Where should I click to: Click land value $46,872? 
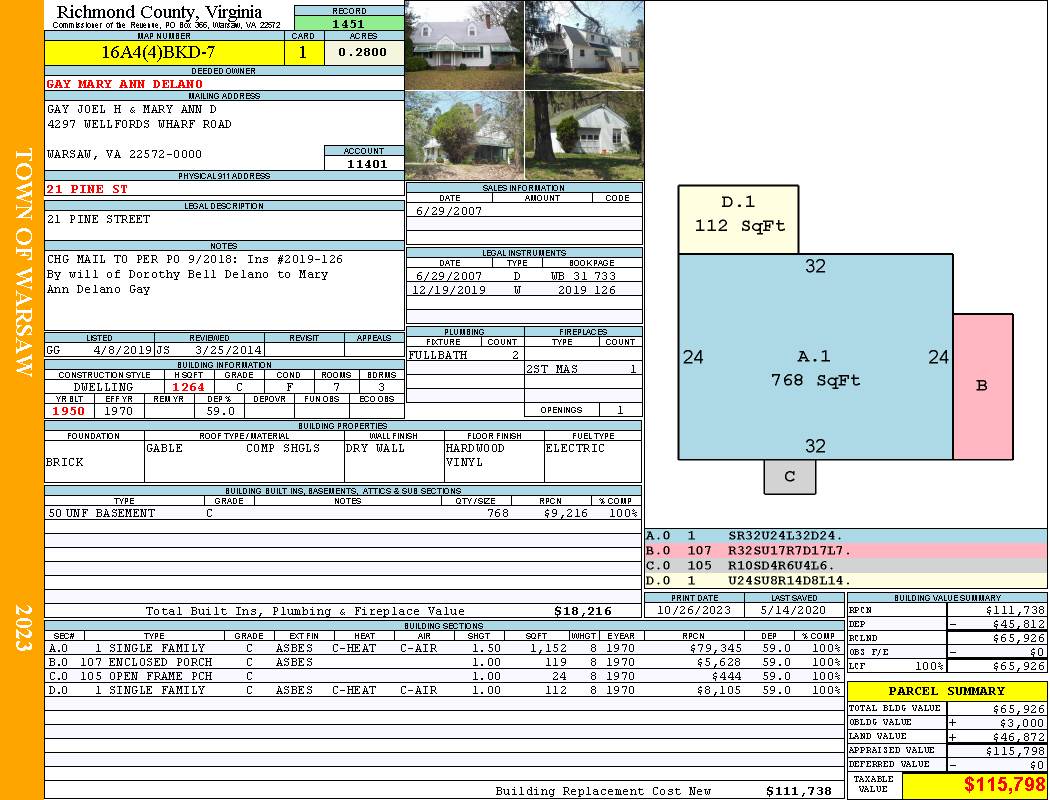(1019, 737)
